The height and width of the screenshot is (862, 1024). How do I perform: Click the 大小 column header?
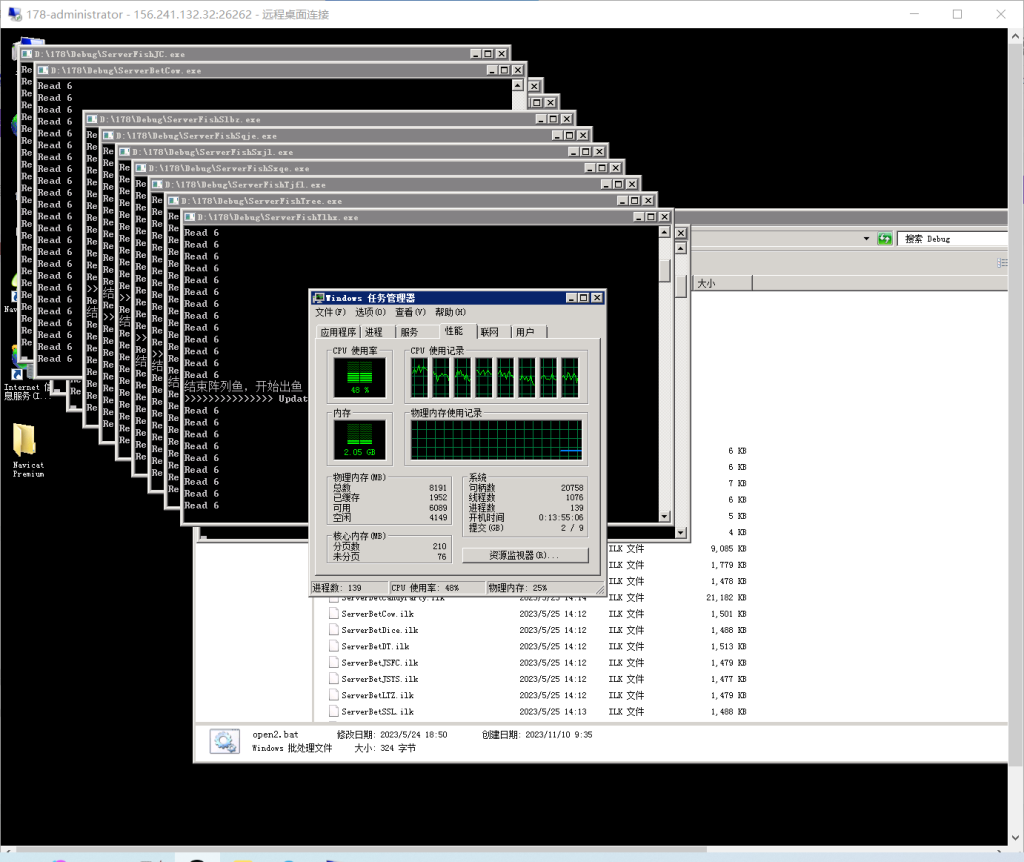(x=706, y=284)
